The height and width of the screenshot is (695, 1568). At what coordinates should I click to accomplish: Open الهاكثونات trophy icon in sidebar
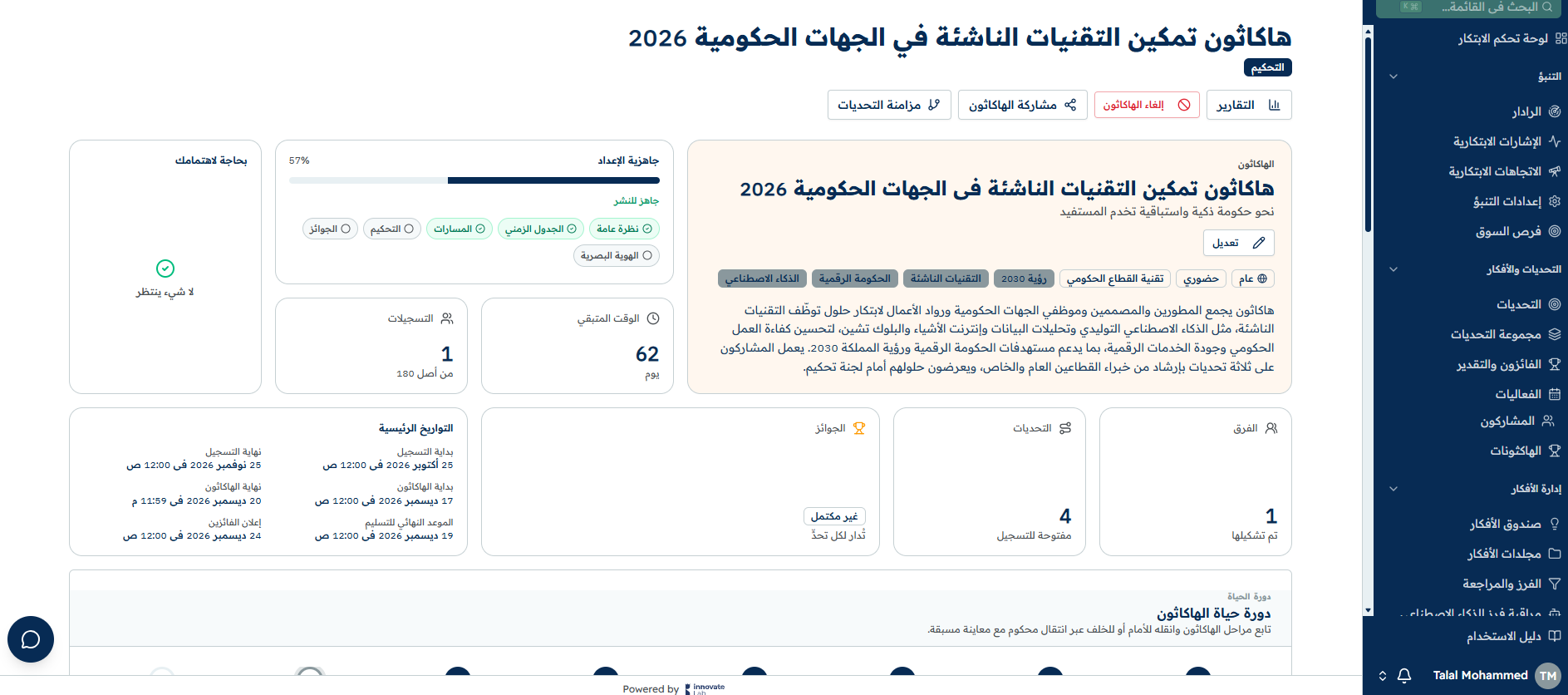[x=1555, y=451]
